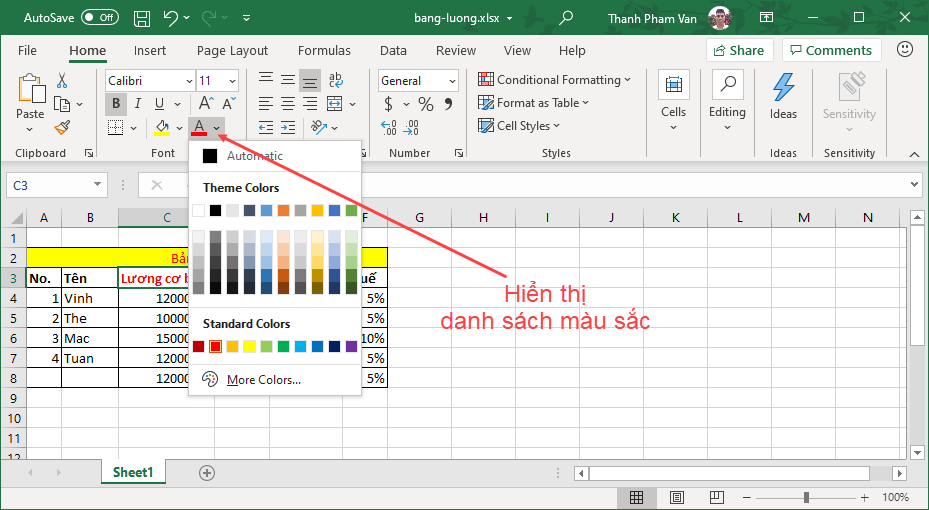Viewport: 929px width, 510px height.
Task: Increase font size with the large A icon
Action: click(x=206, y=103)
